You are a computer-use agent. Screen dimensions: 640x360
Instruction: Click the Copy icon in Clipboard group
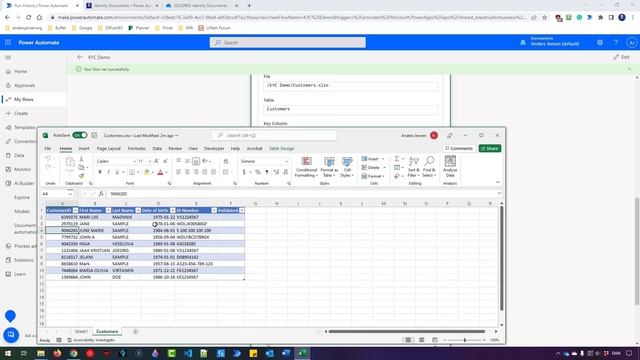pos(81,167)
